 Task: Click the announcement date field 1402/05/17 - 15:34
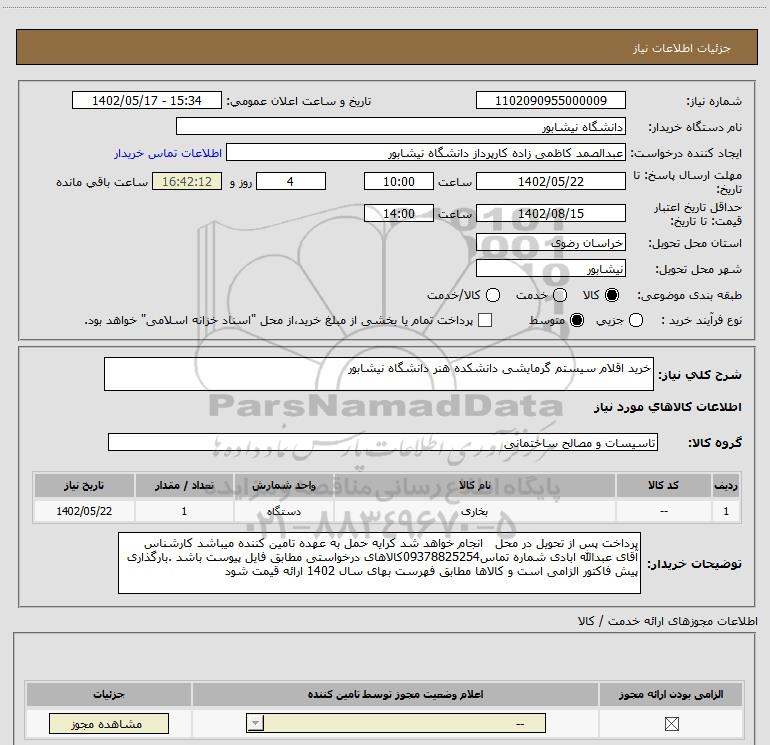[147, 100]
